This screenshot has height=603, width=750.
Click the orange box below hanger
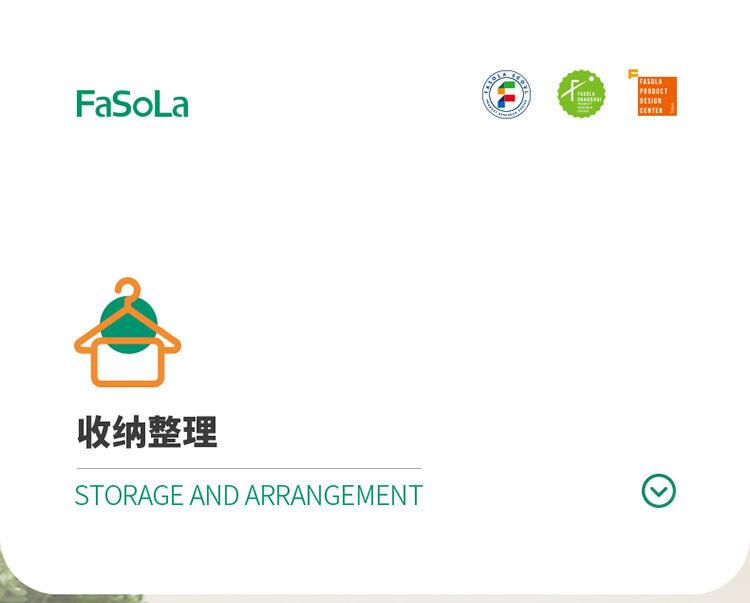[128, 362]
